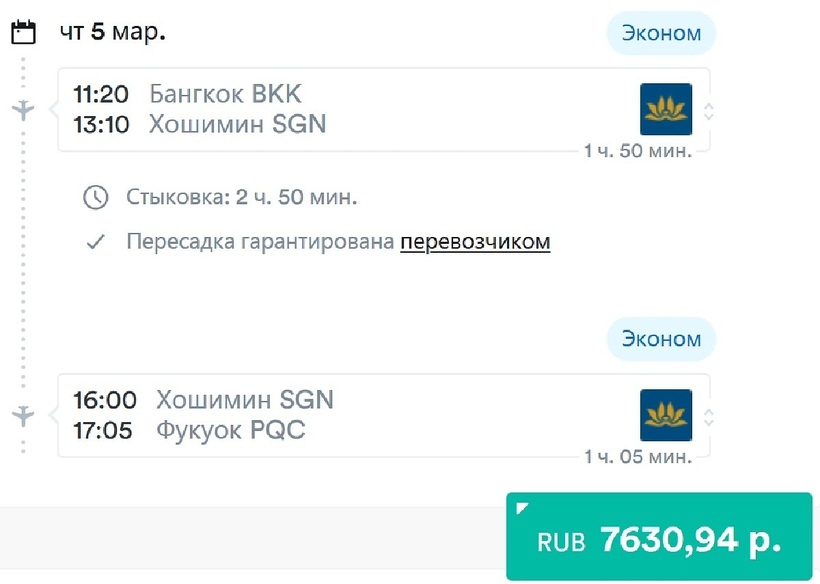Click the plane icon for the Bangkok departure
The height and width of the screenshot is (584, 820).
tap(23, 110)
